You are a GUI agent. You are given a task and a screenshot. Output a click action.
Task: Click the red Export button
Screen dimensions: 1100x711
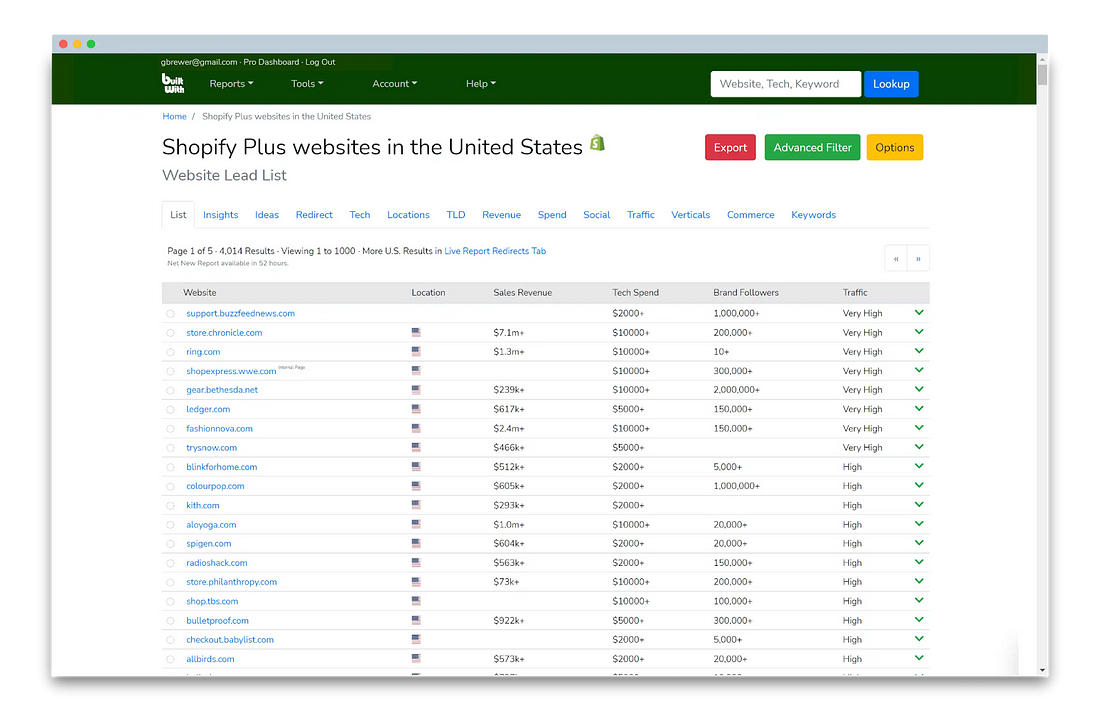click(730, 147)
